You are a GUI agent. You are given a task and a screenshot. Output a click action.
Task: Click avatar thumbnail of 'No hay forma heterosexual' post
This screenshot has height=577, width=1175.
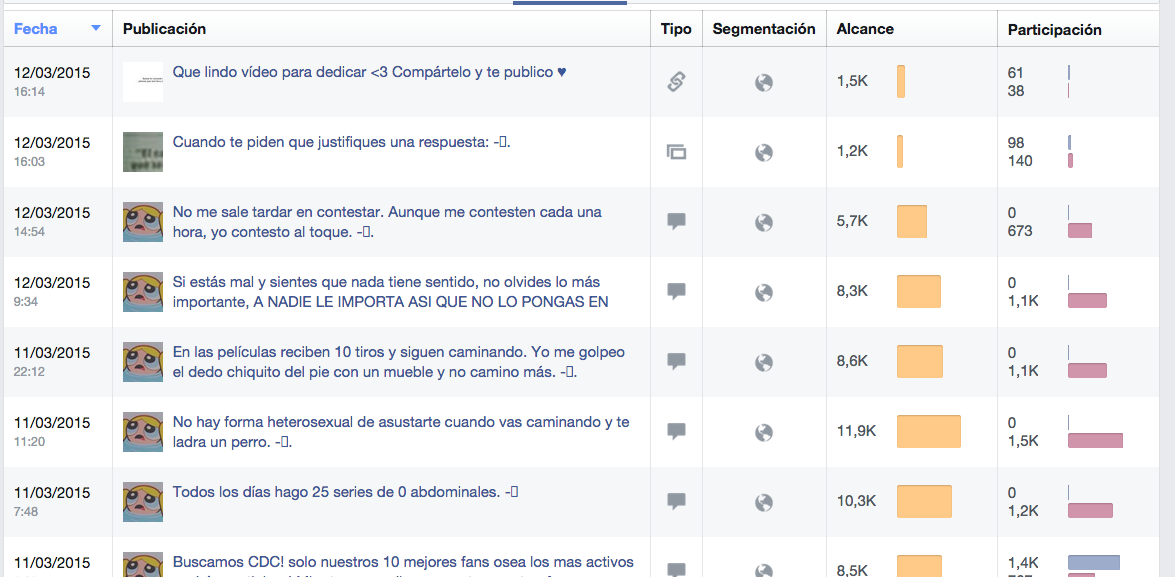143,432
